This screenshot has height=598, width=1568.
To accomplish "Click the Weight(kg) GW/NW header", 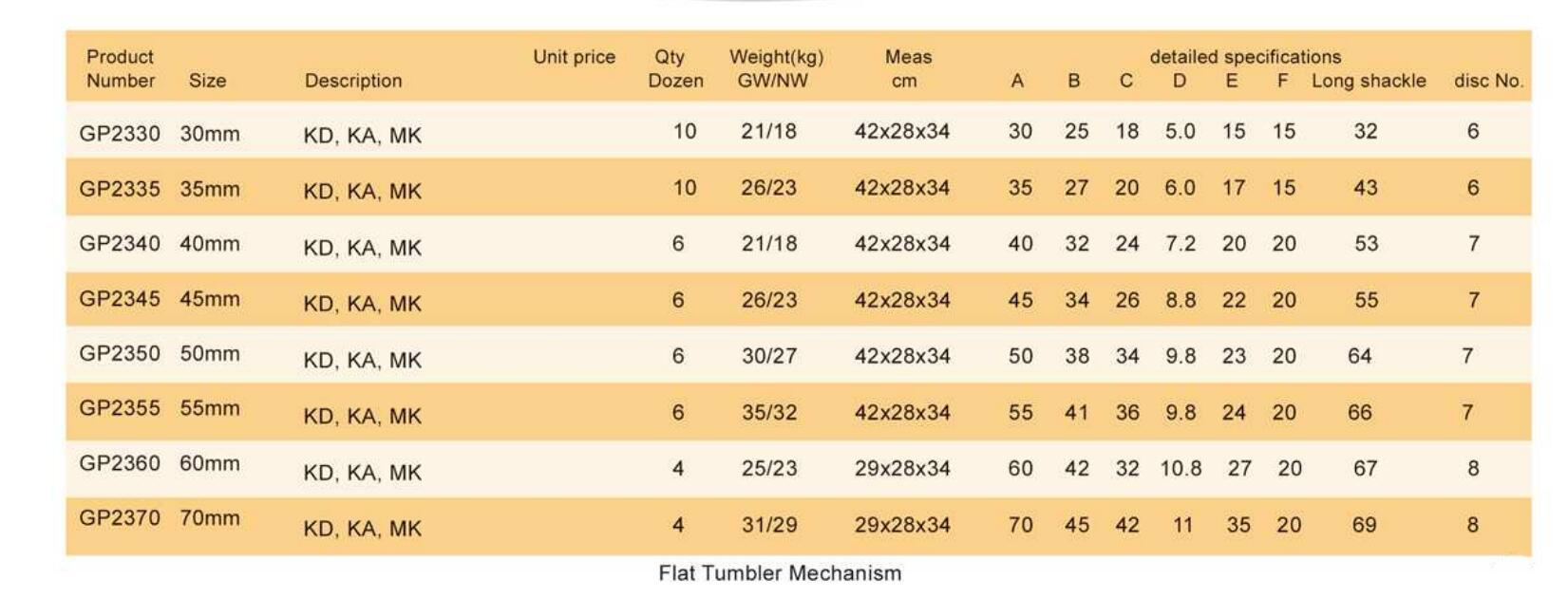I will click(776, 68).
